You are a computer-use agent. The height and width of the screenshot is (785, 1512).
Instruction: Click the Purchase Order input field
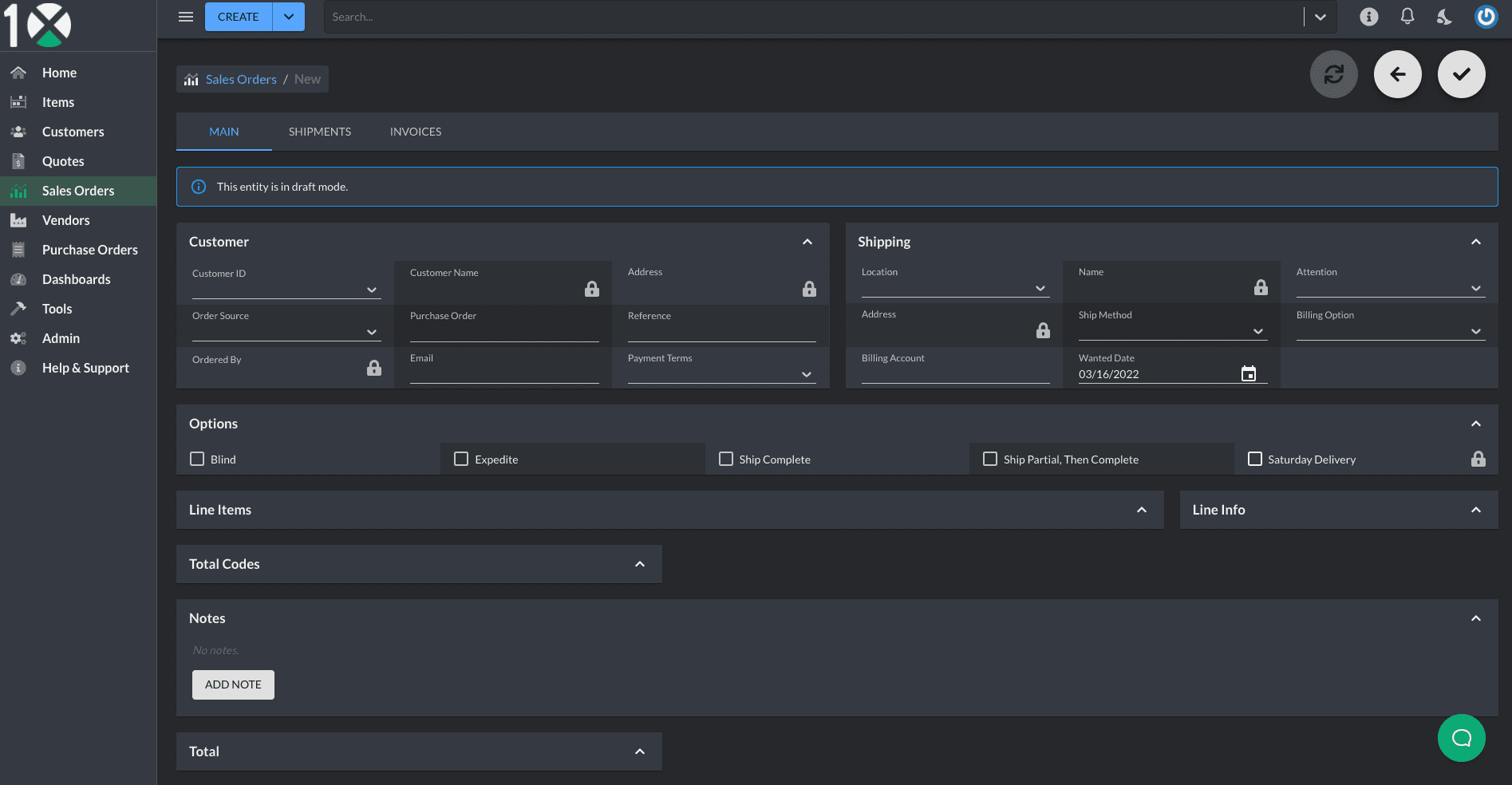[x=503, y=332]
